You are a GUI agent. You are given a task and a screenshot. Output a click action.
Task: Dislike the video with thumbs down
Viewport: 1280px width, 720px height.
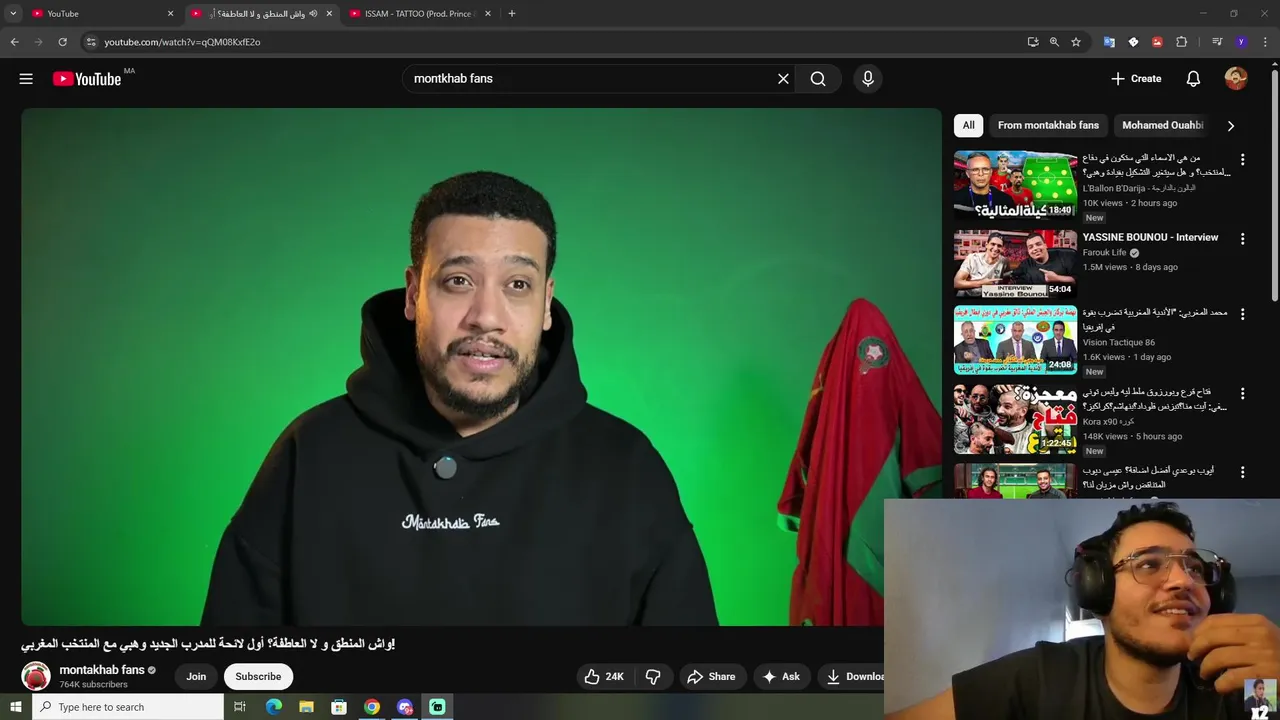(x=653, y=677)
